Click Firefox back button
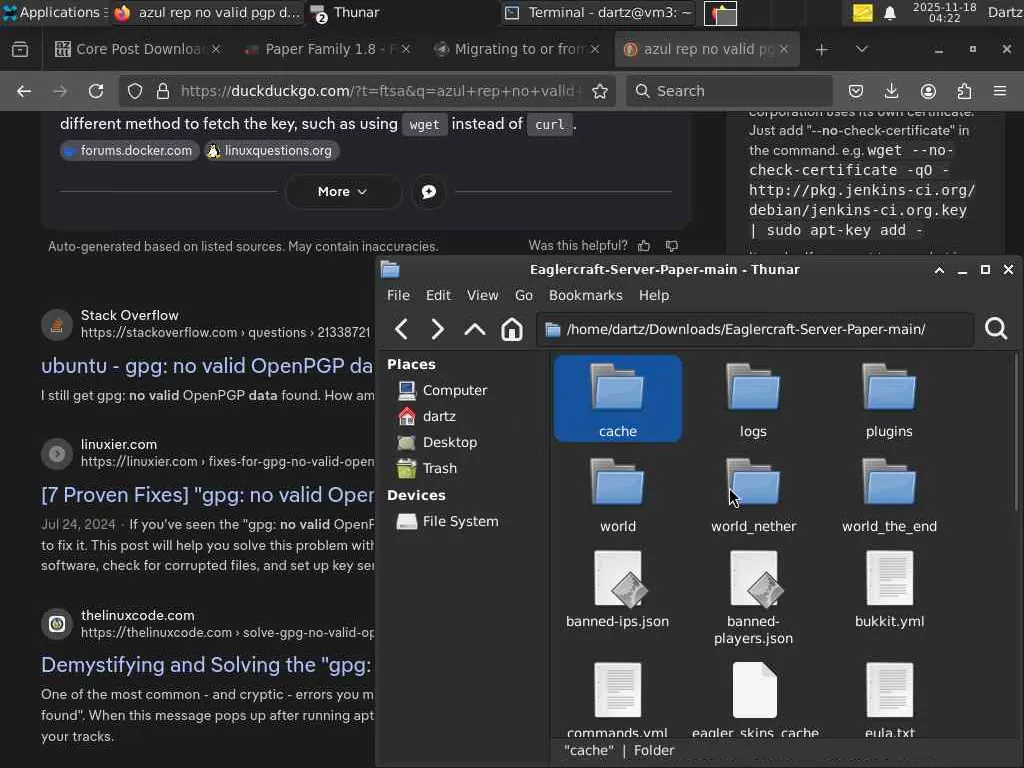The image size is (1024, 768). pos(24,91)
